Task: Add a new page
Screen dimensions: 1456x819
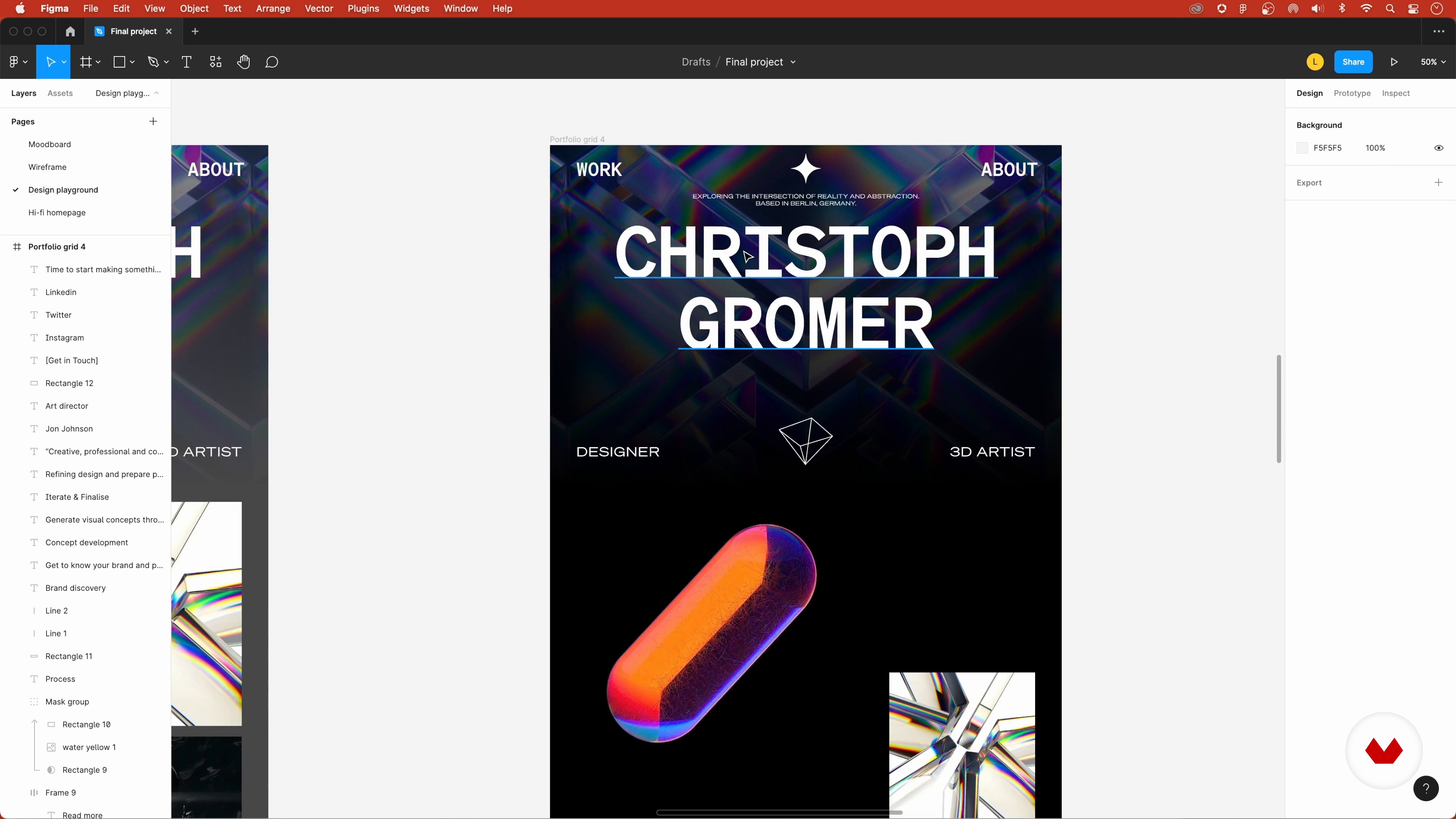Action: point(153,121)
